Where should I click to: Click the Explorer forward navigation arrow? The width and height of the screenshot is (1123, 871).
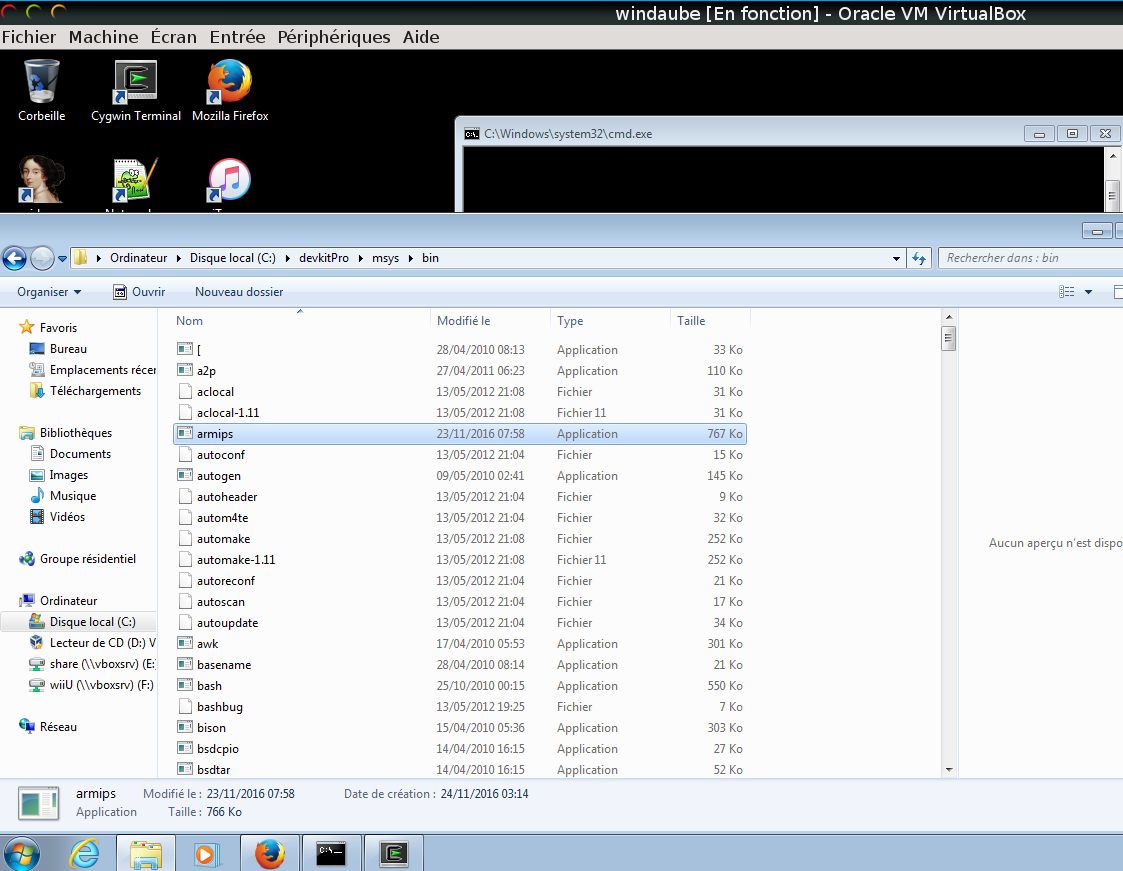click(x=42, y=259)
